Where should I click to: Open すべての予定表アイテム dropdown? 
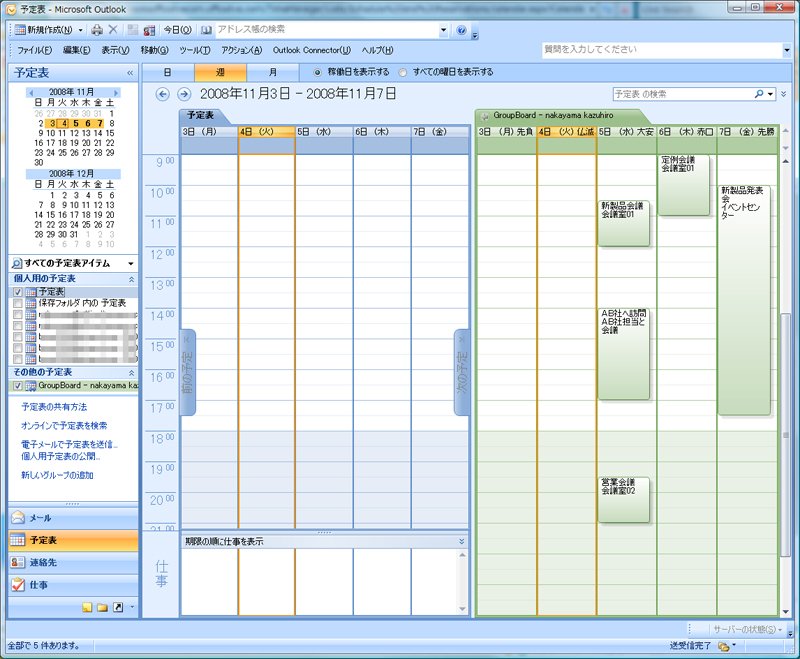coord(131,264)
